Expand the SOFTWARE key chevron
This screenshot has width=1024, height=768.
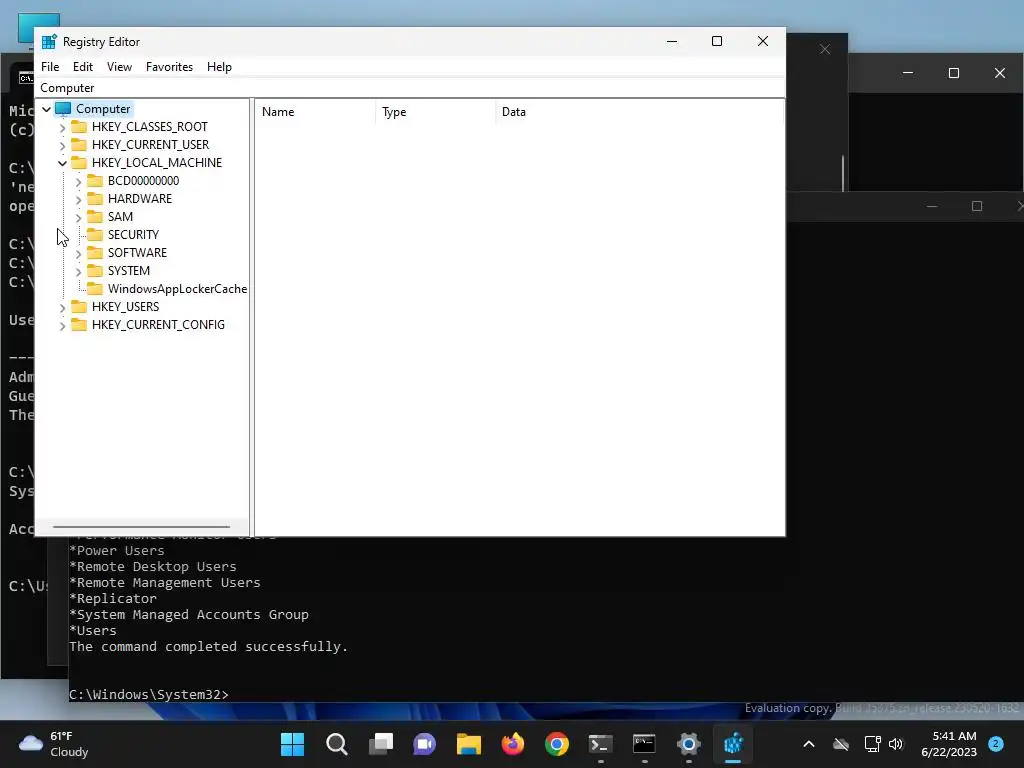click(x=78, y=253)
